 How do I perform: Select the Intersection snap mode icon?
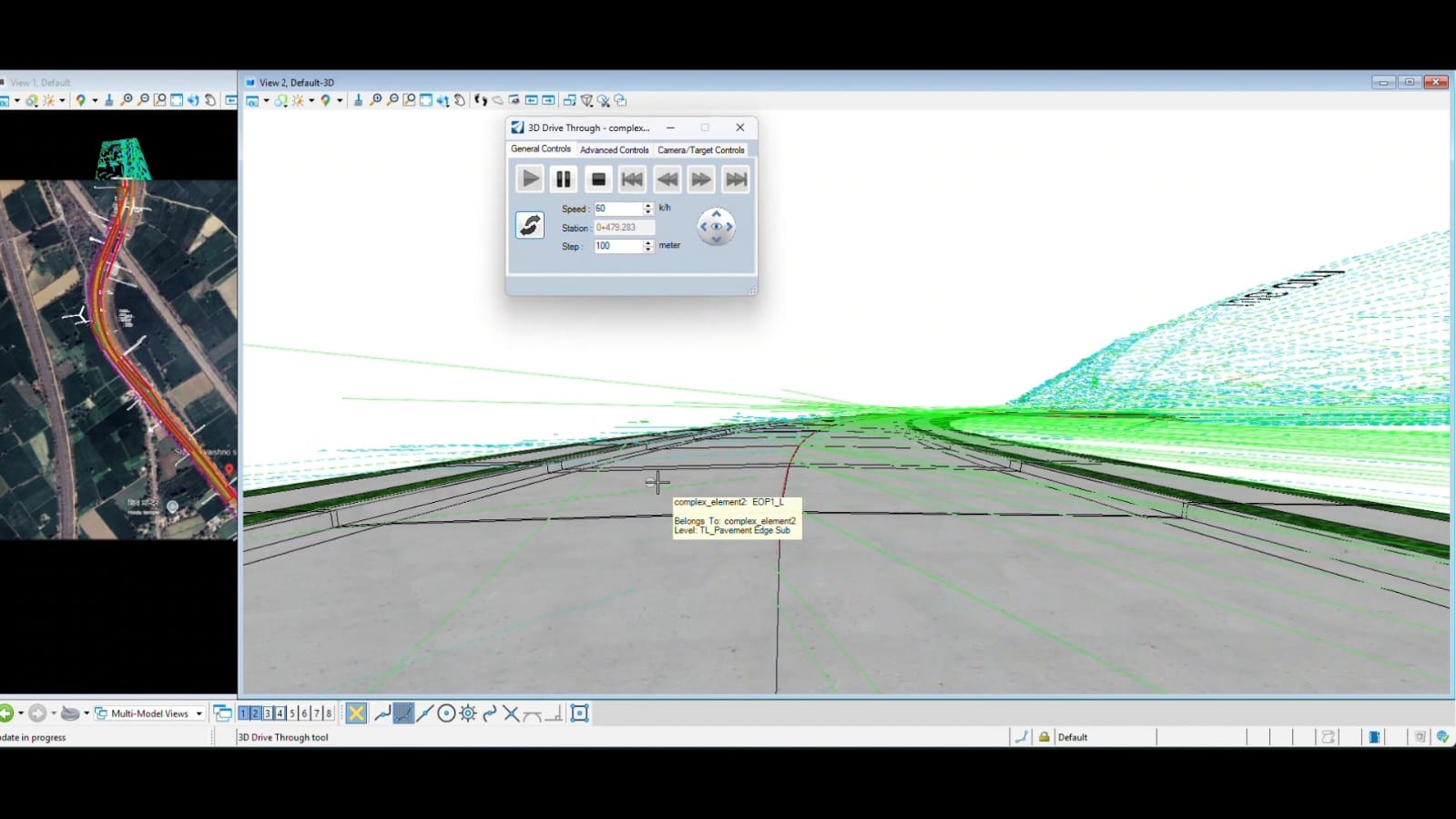pyautogui.click(x=511, y=713)
